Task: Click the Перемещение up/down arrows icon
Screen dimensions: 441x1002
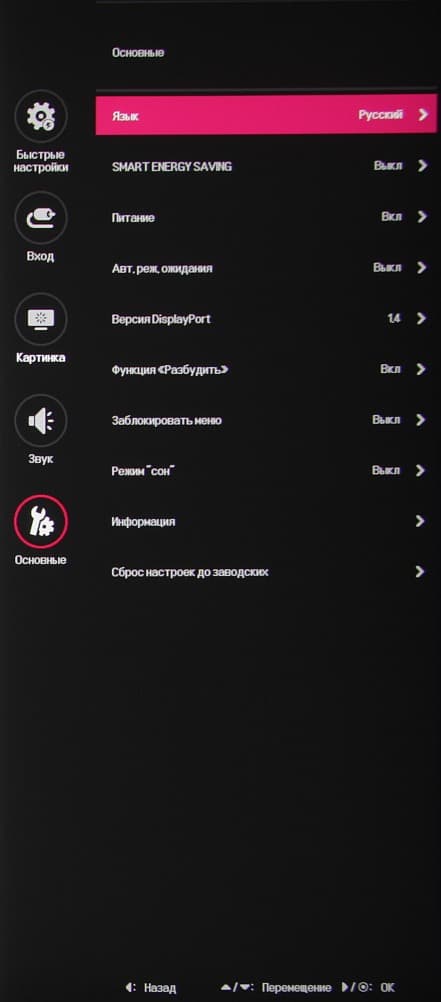Action: (x=237, y=988)
